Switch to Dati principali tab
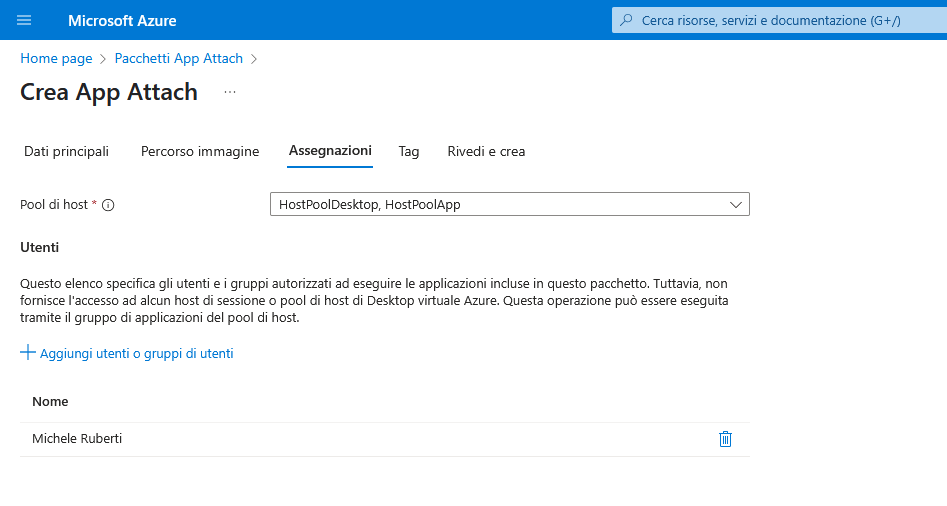This screenshot has height=506, width=947. [x=66, y=152]
